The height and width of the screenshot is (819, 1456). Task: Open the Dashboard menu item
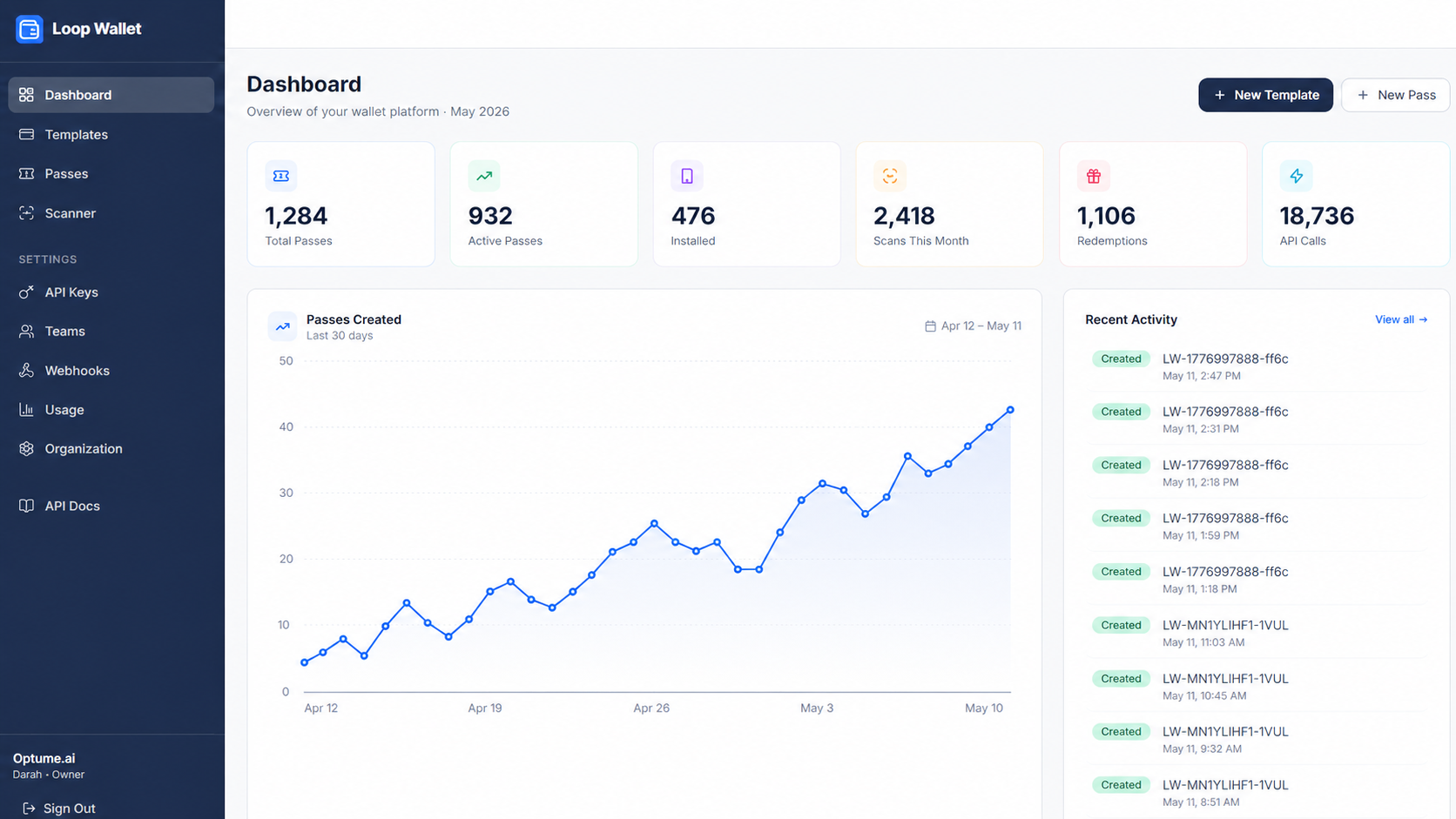pyautogui.click(x=111, y=95)
